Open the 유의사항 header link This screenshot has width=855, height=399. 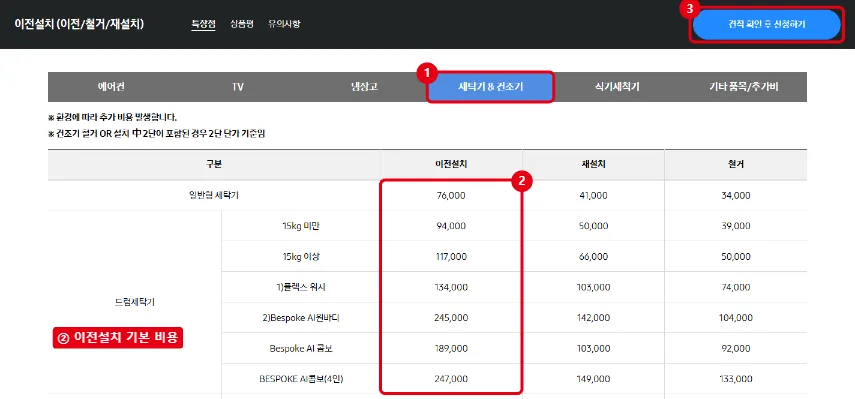(x=284, y=24)
